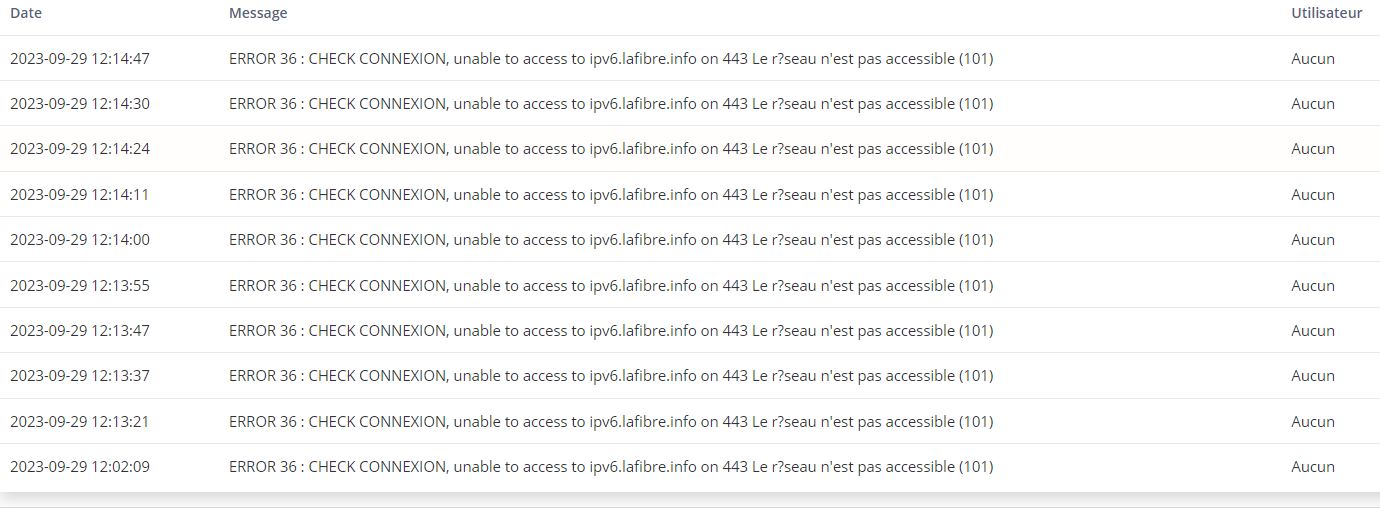
Task: Select the log entry dated 12:14:24
Action: click(x=690, y=148)
